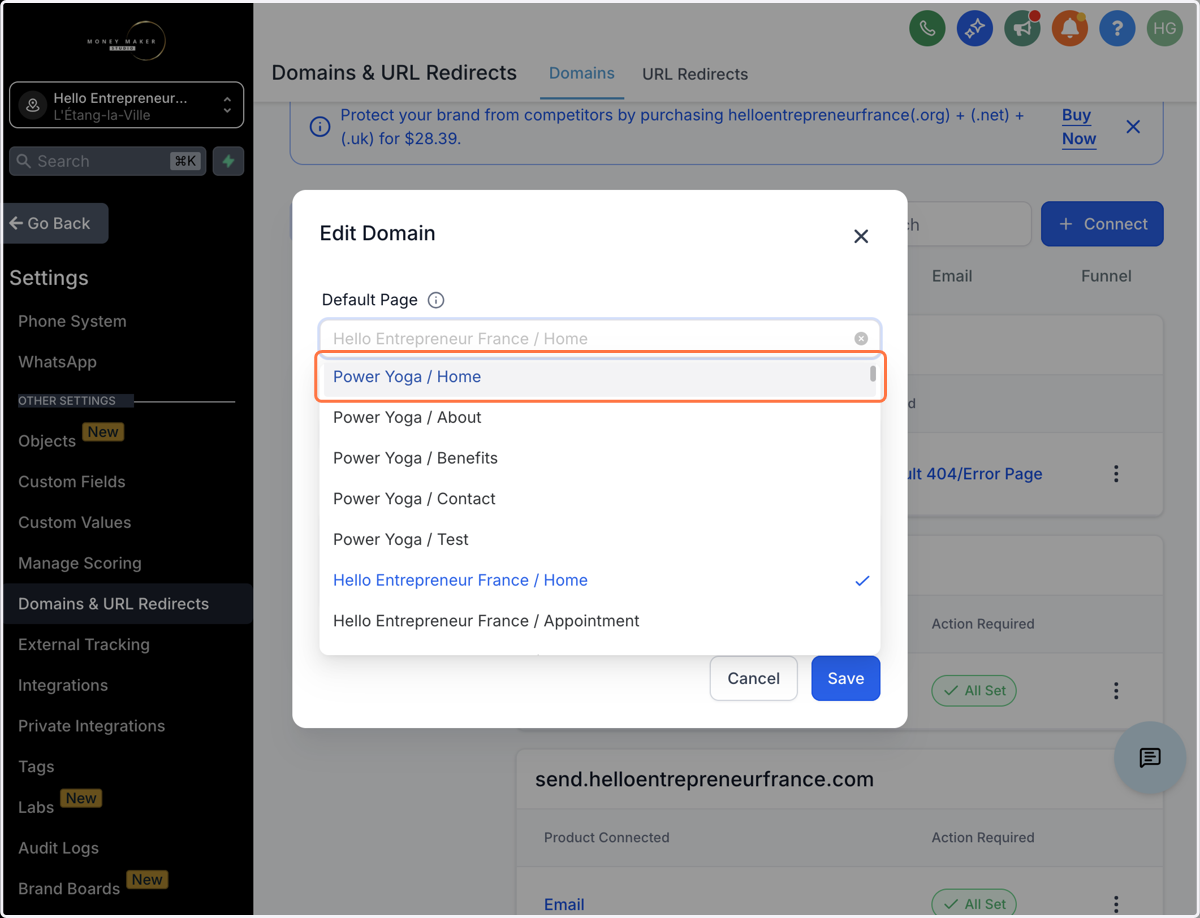1200x918 pixels.
Task: Click the Default Page search combo box
Action: tap(600, 339)
